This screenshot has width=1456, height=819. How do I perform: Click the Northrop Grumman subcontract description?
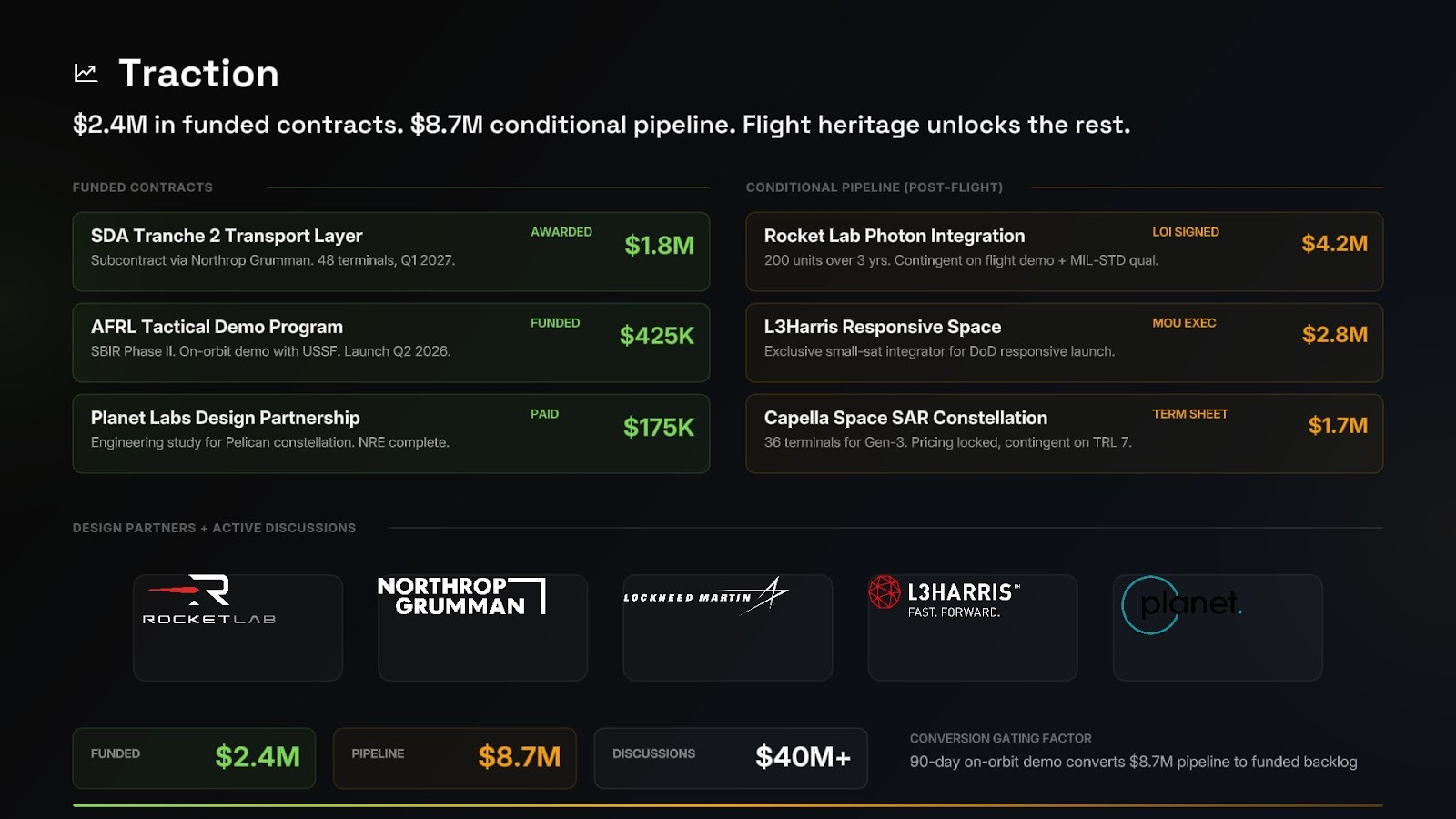click(273, 260)
